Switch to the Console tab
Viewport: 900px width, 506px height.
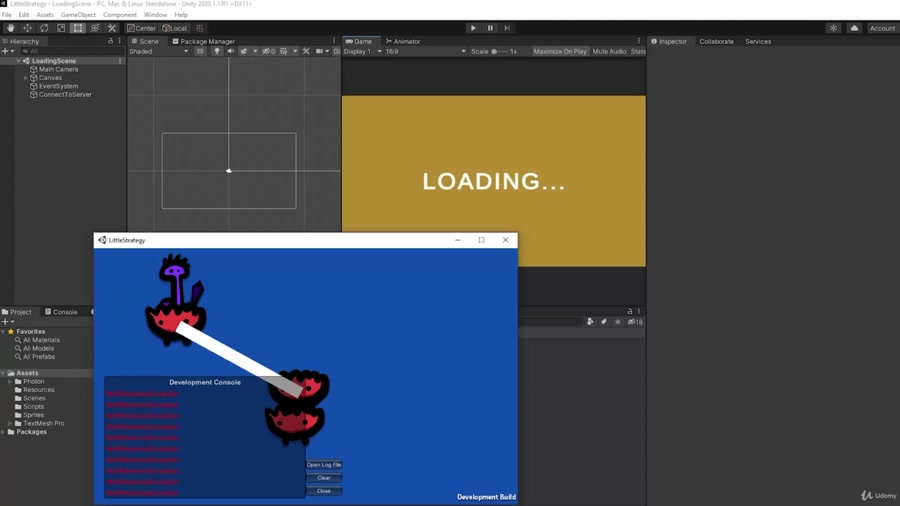tap(61, 312)
